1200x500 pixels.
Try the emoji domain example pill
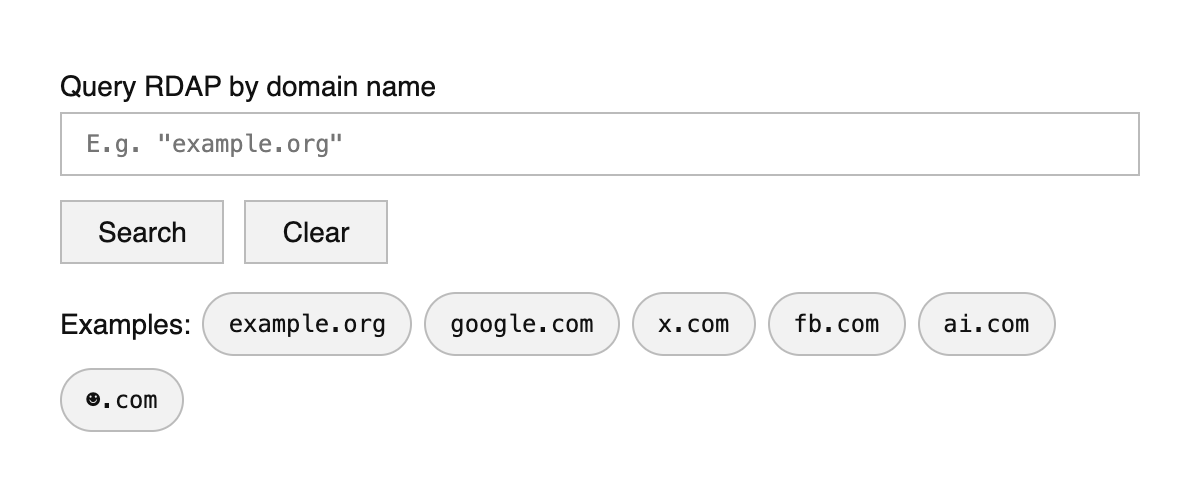(x=122, y=400)
